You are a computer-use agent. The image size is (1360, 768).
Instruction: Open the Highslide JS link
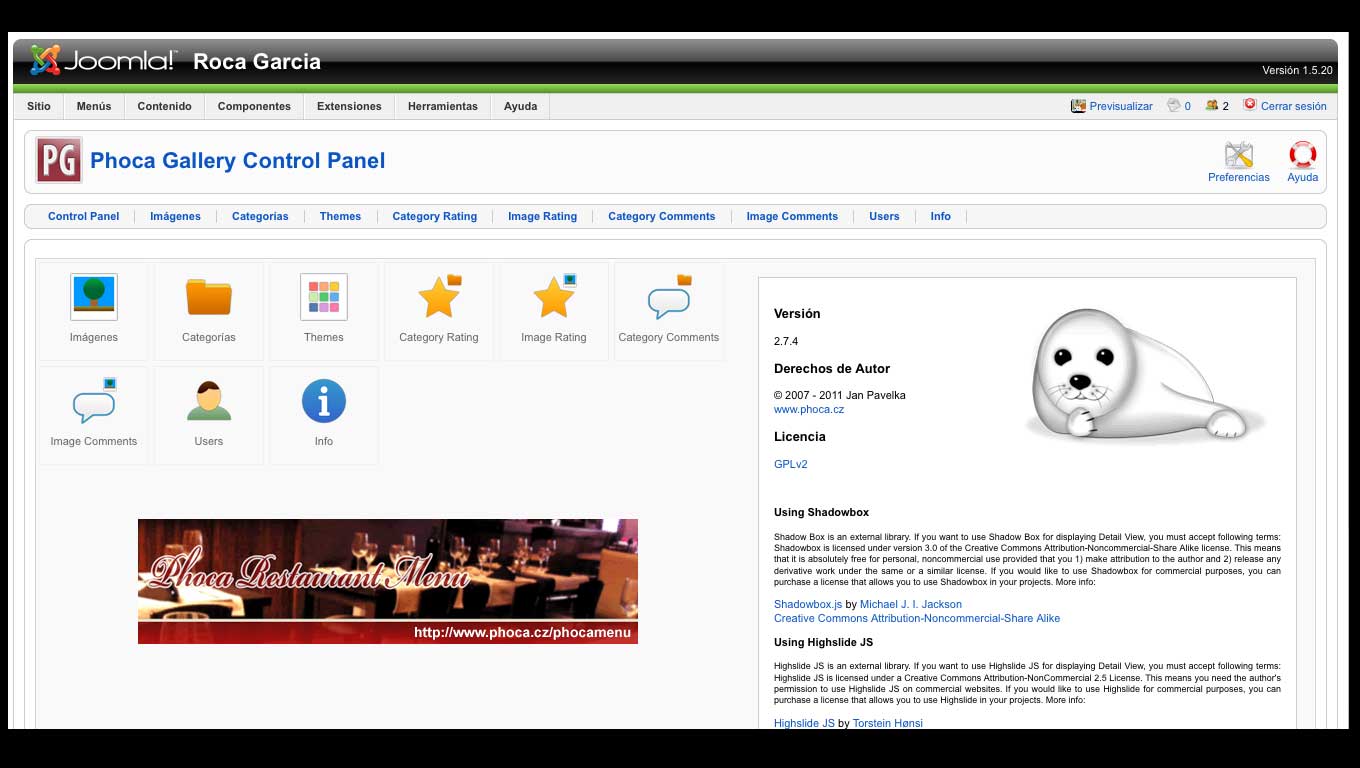pyautogui.click(x=804, y=723)
